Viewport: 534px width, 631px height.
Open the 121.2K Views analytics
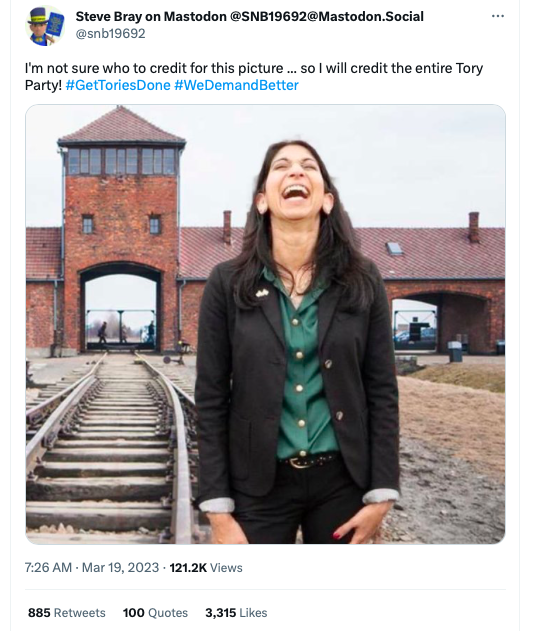206,568
